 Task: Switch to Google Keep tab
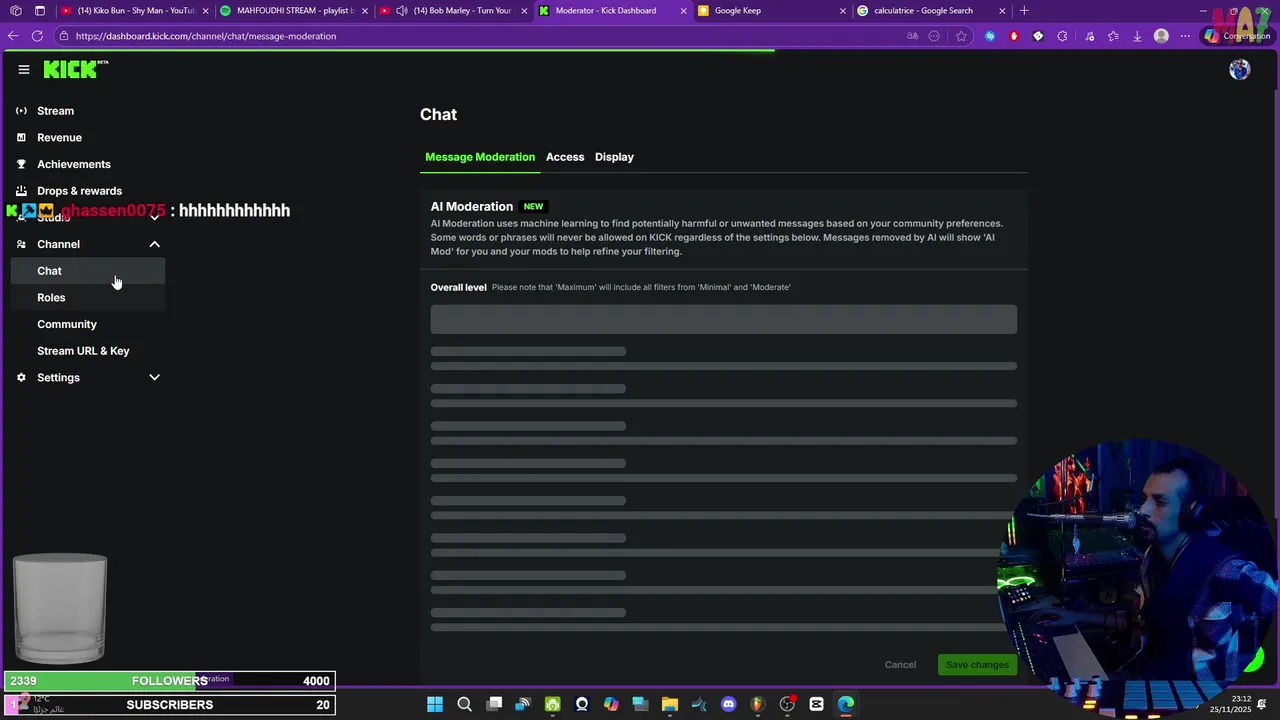tap(772, 11)
